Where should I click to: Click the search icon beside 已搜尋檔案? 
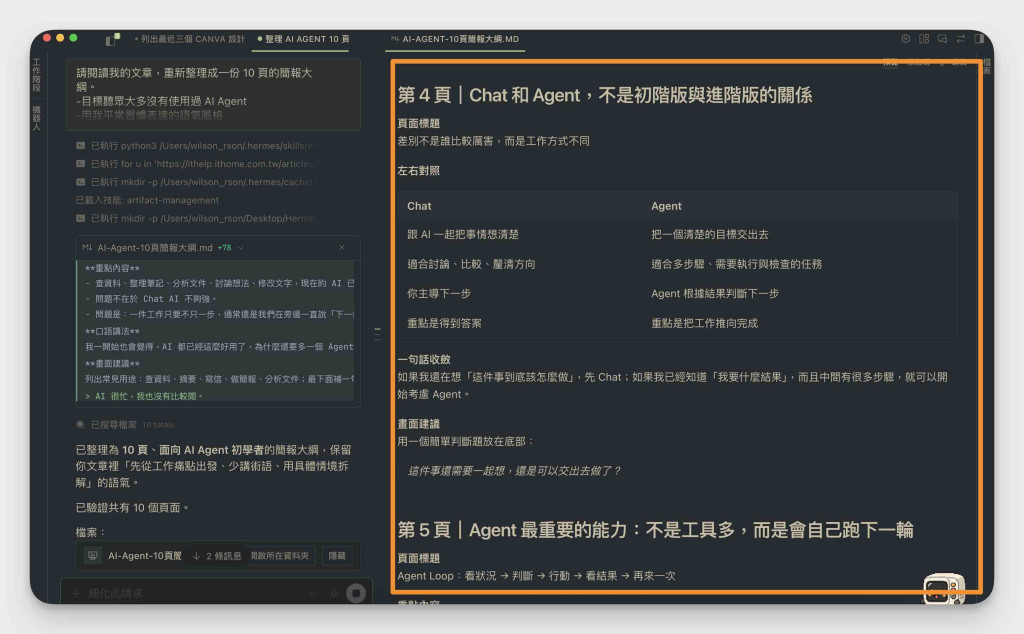pos(80,424)
